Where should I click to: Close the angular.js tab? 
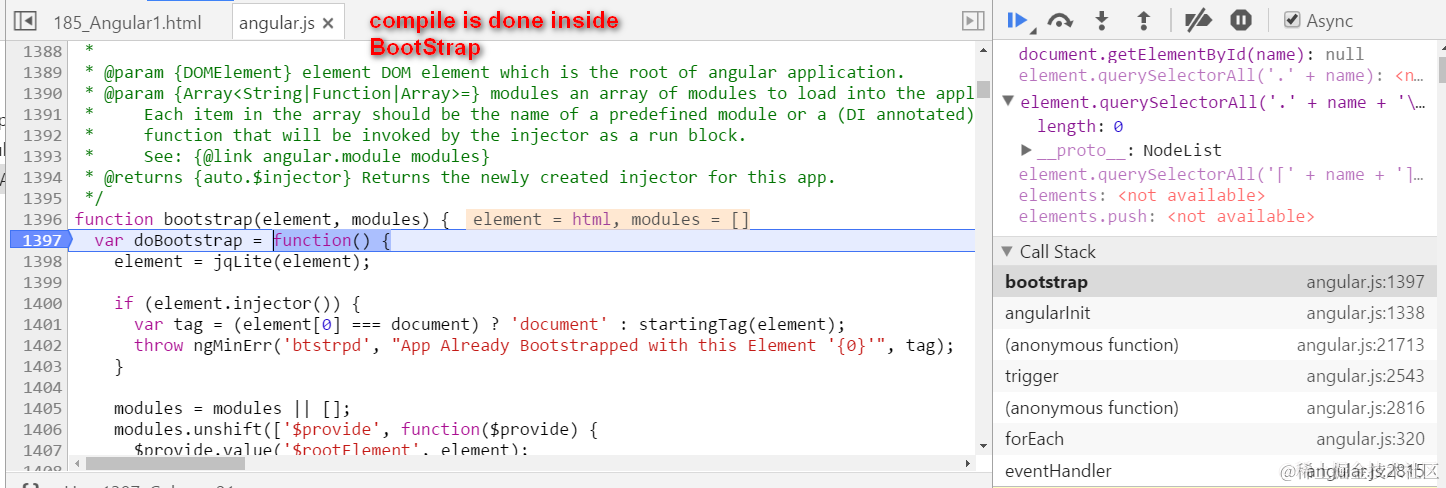329,22
